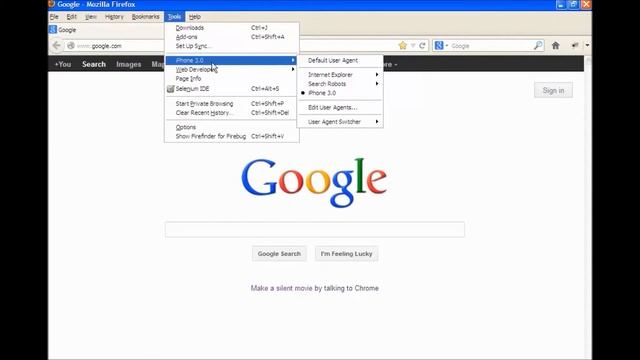Image resolution: width=640 pixels, height=360 pixels.
Task: Choose Show Firefinder for Firebug
Action: pyautogui.click(x=231, y=136)
